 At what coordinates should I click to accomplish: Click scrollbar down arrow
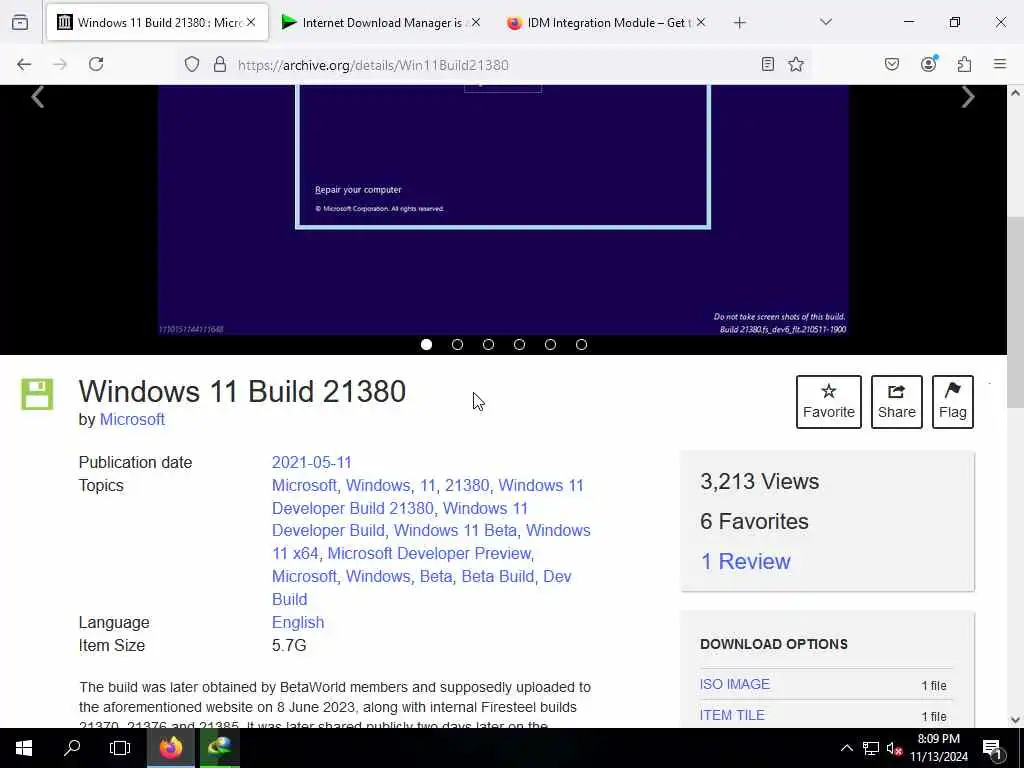pos(1015,720)
